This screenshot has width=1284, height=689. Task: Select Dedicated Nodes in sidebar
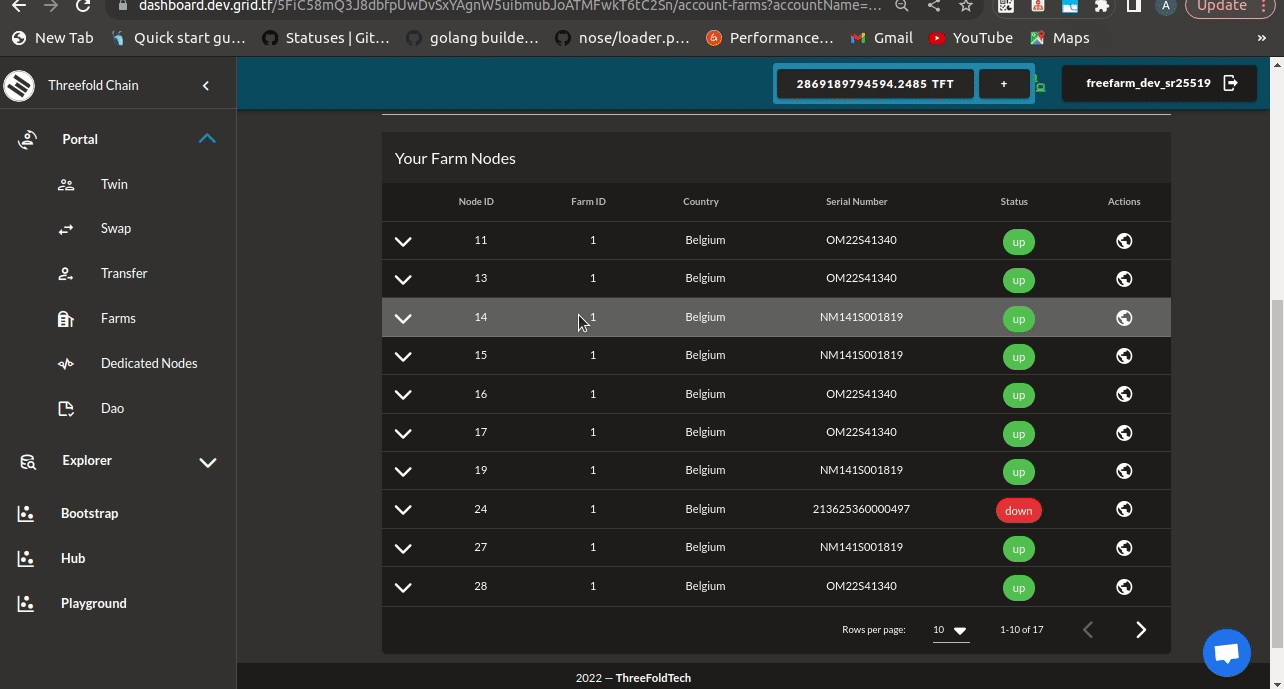(x=148, y=363)
